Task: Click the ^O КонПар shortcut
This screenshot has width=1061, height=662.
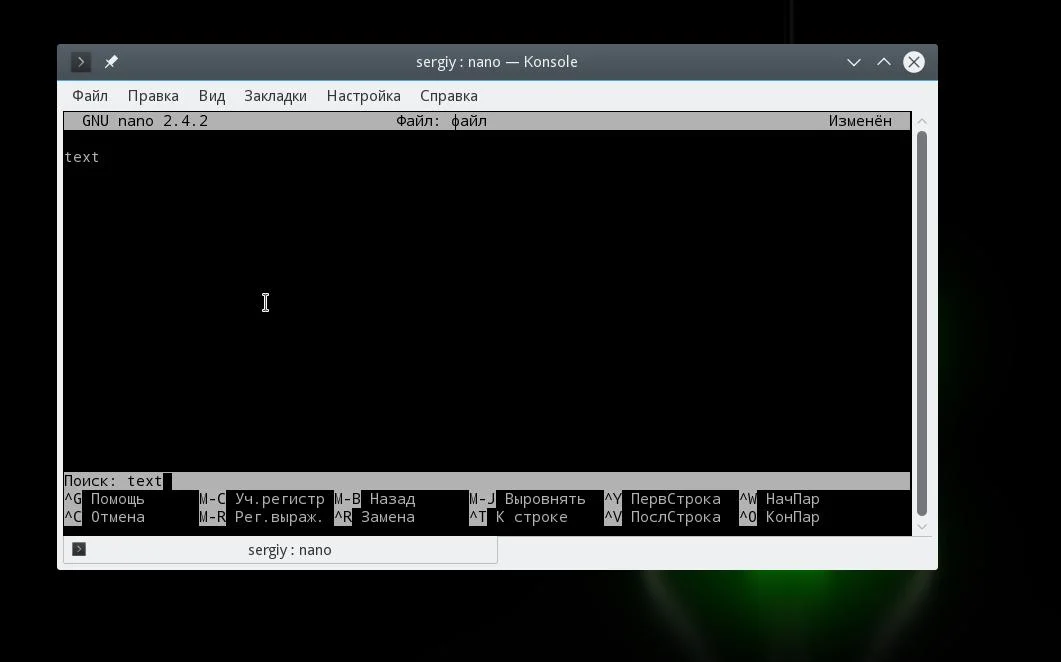Action: (780, 517)
